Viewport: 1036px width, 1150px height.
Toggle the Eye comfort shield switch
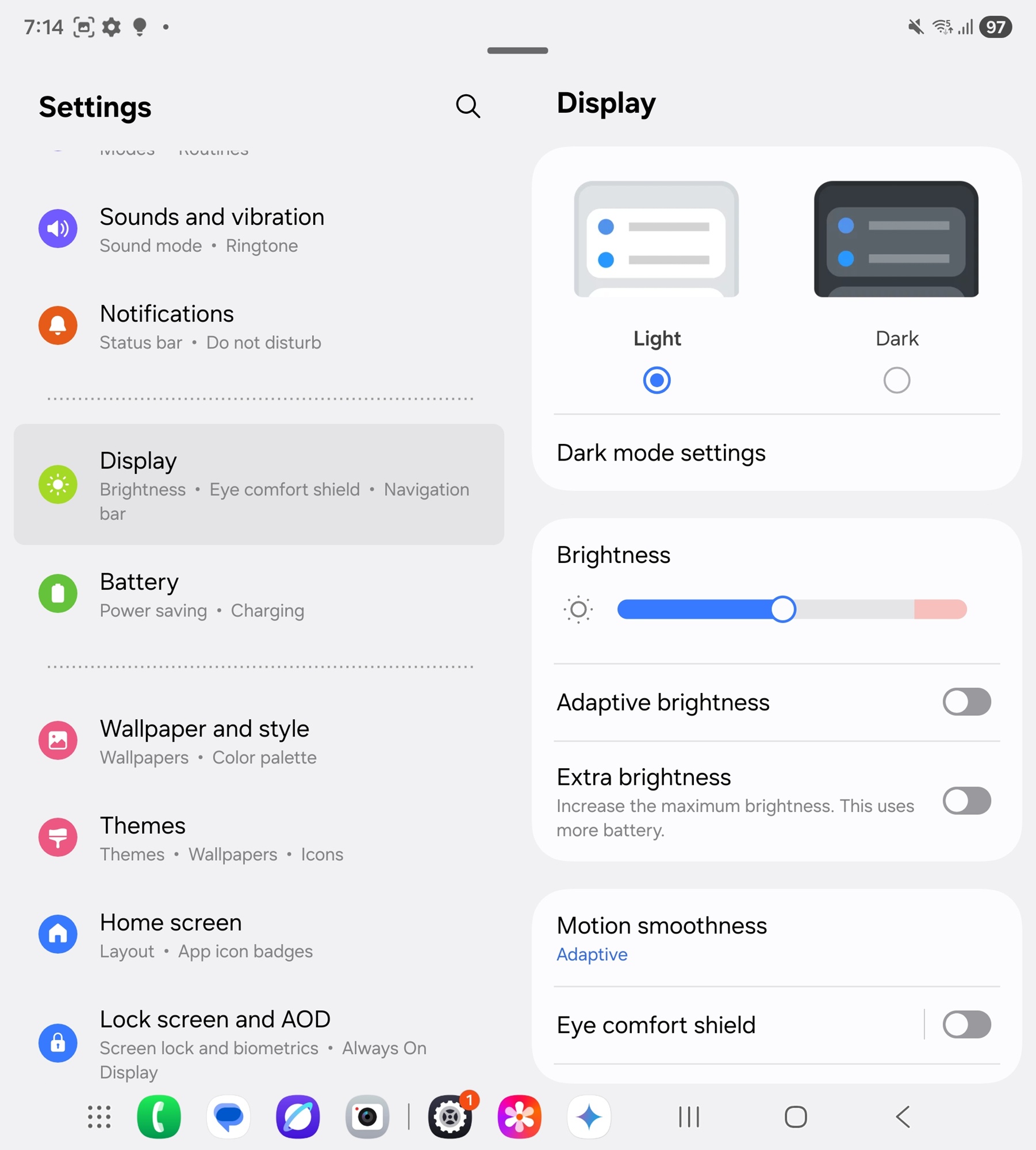pyautogui.click(x=966, y=1025)
